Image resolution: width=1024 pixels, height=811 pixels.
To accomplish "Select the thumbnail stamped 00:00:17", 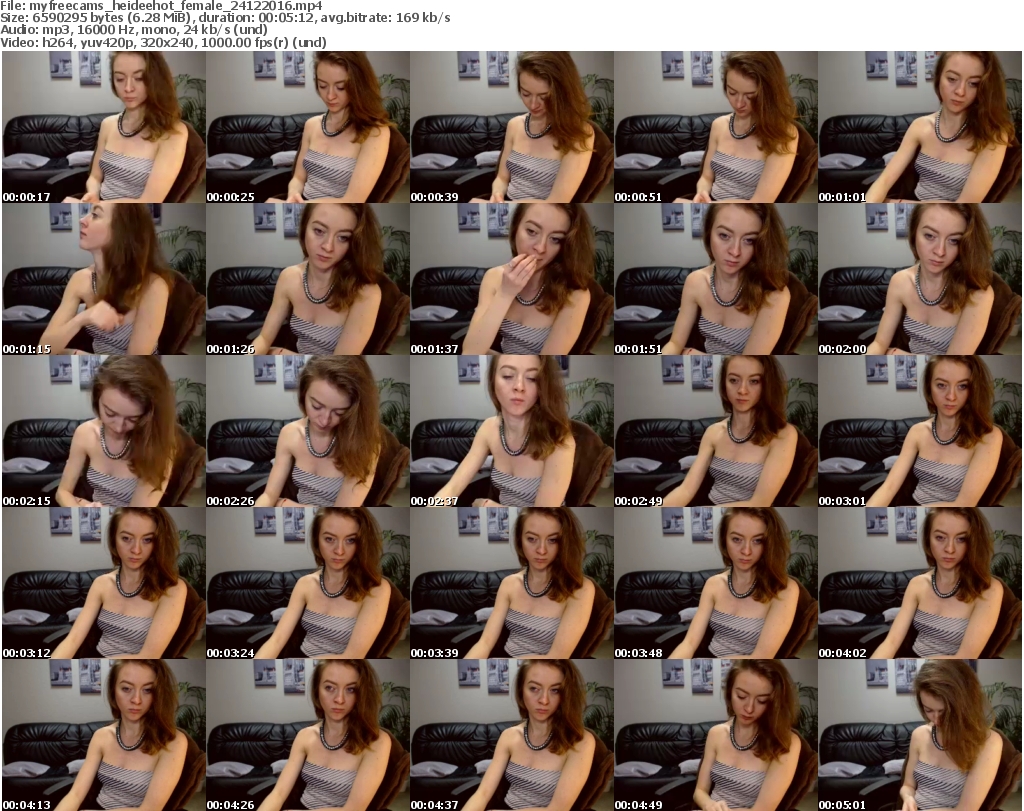I will pyautogui.click(x=104, y=127).
